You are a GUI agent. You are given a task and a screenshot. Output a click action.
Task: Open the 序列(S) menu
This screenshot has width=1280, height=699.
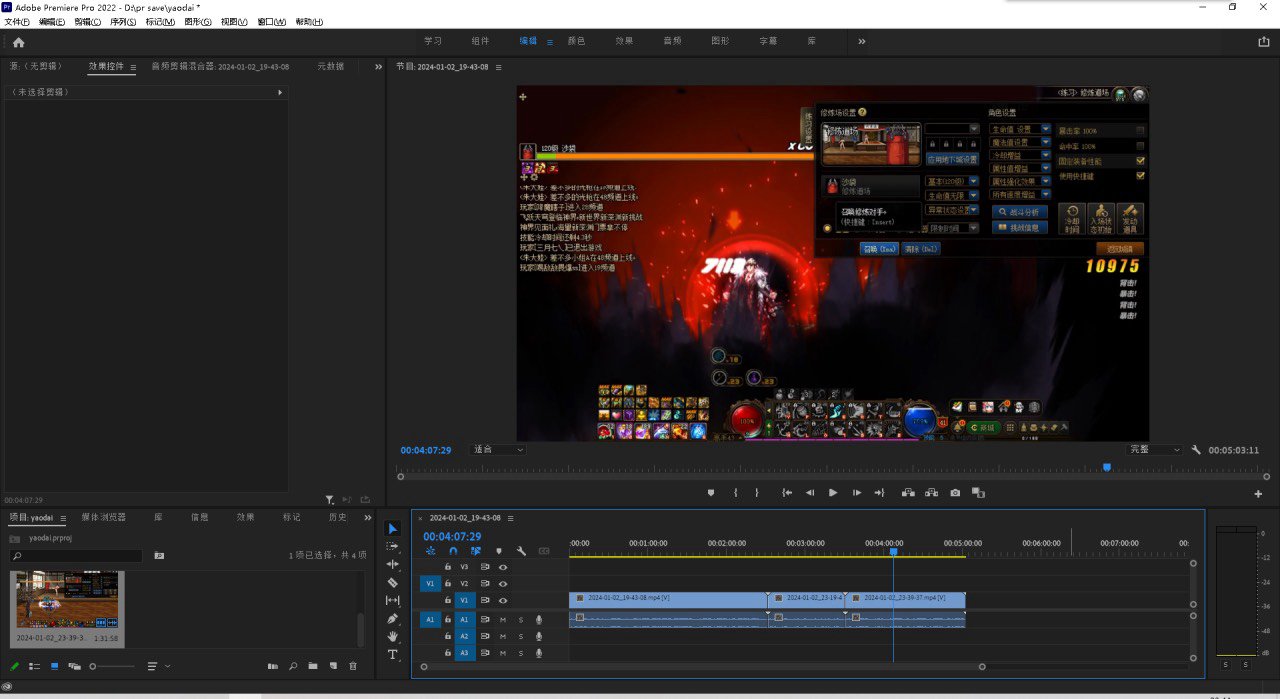click(x=122, y=22)
